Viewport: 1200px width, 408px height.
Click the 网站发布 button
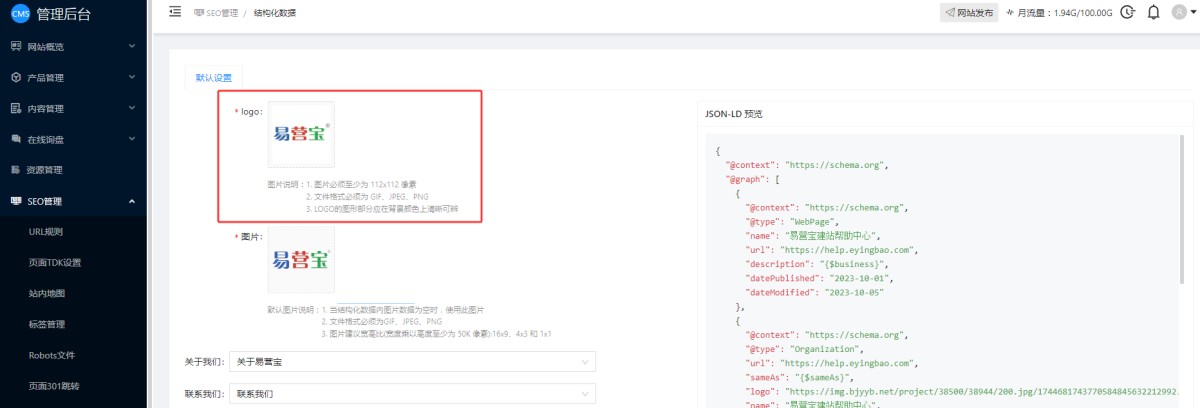(x=969, y=13)
